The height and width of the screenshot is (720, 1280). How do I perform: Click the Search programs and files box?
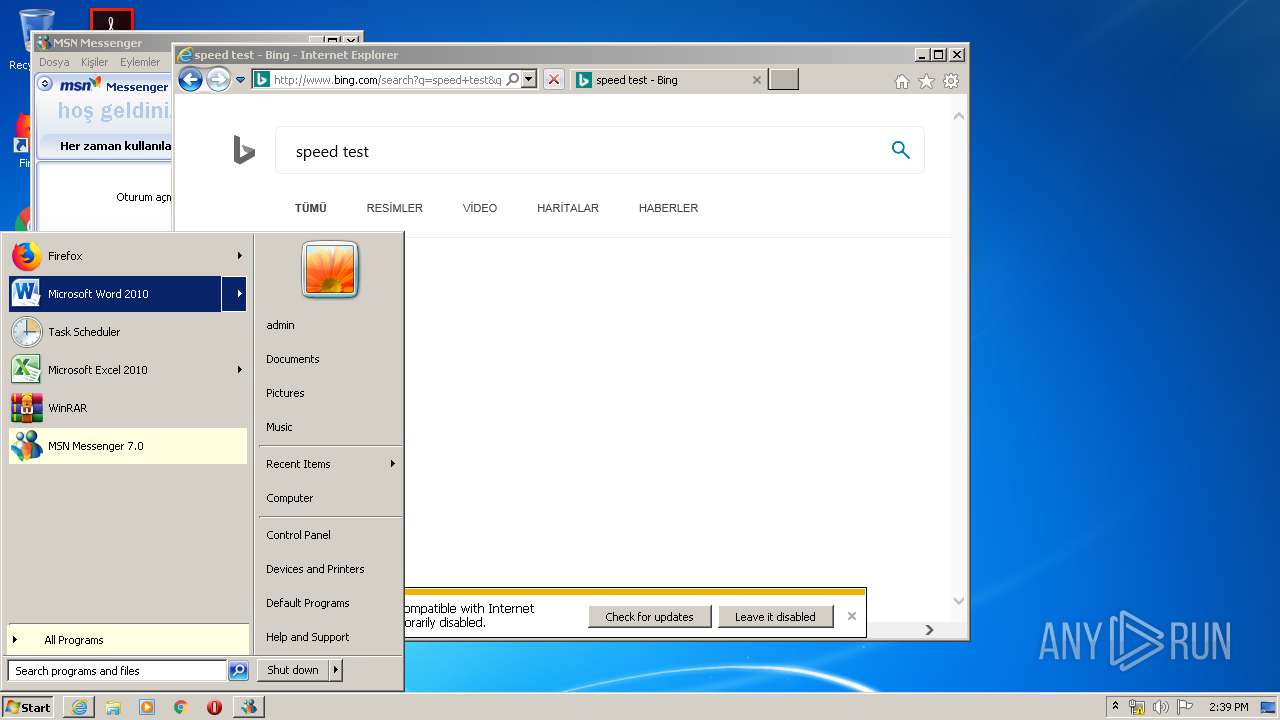coord(117,671)
